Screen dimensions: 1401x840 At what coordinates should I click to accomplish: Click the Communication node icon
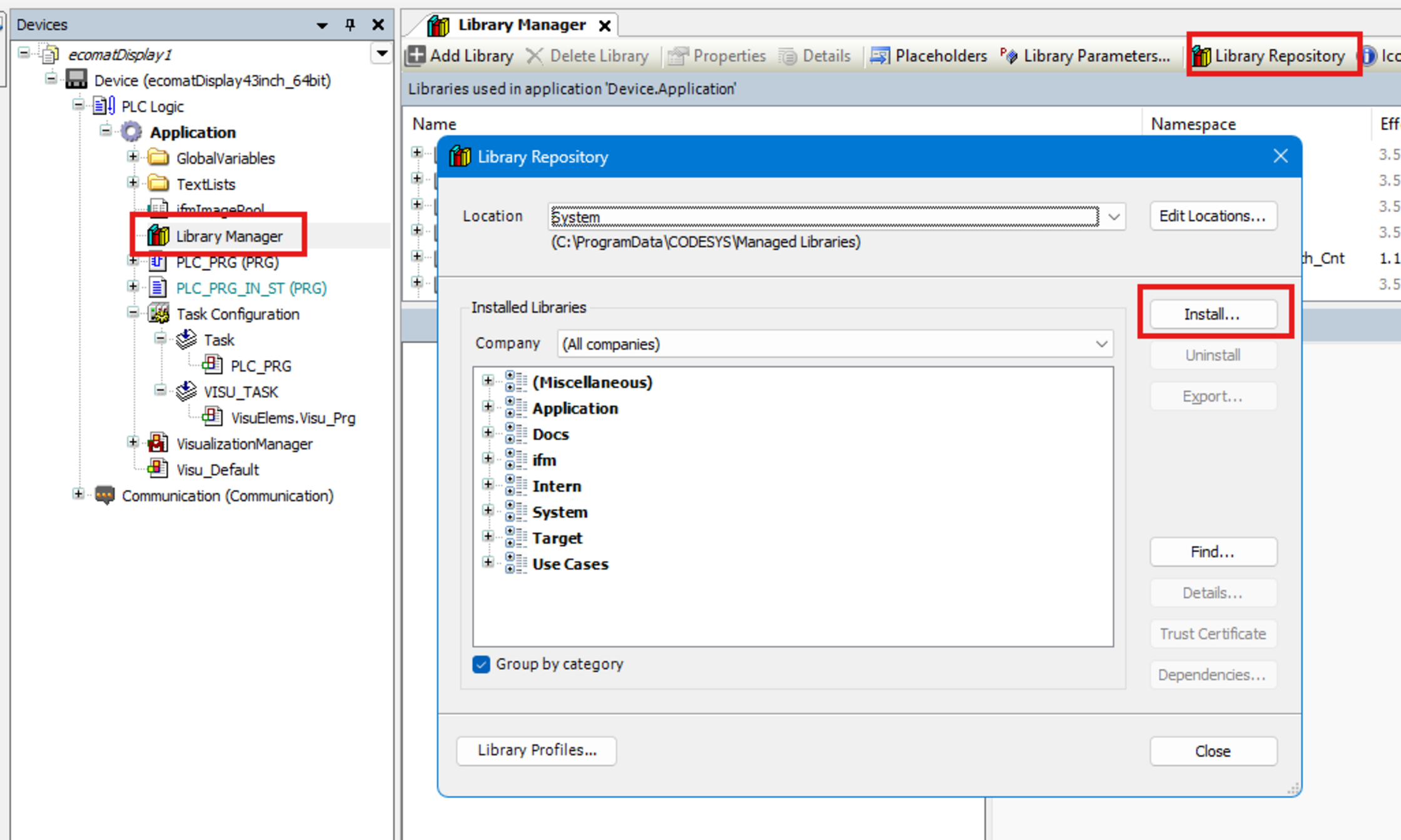[x=104, y=495]
